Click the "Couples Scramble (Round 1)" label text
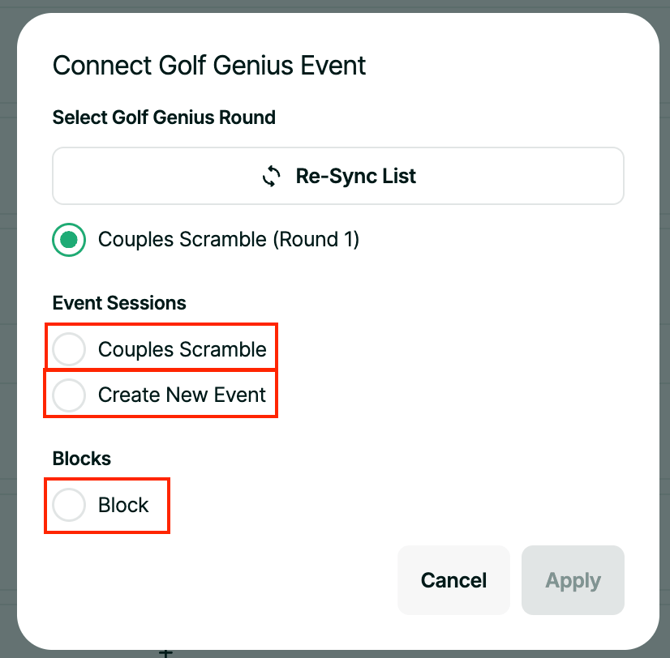 pos(228,240)
